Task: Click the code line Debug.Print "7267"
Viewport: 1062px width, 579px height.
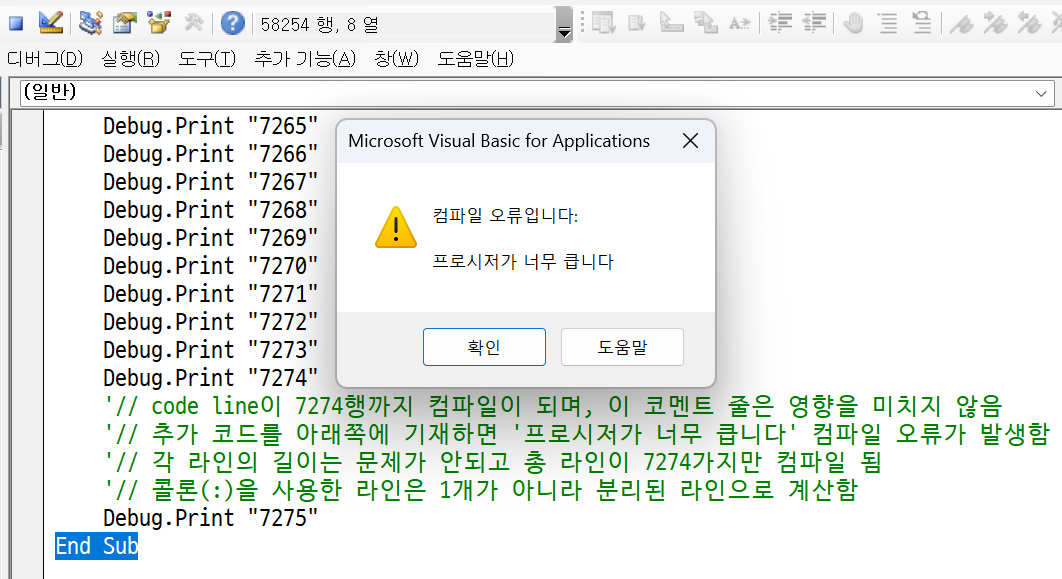Action: [x=211, y=182]
